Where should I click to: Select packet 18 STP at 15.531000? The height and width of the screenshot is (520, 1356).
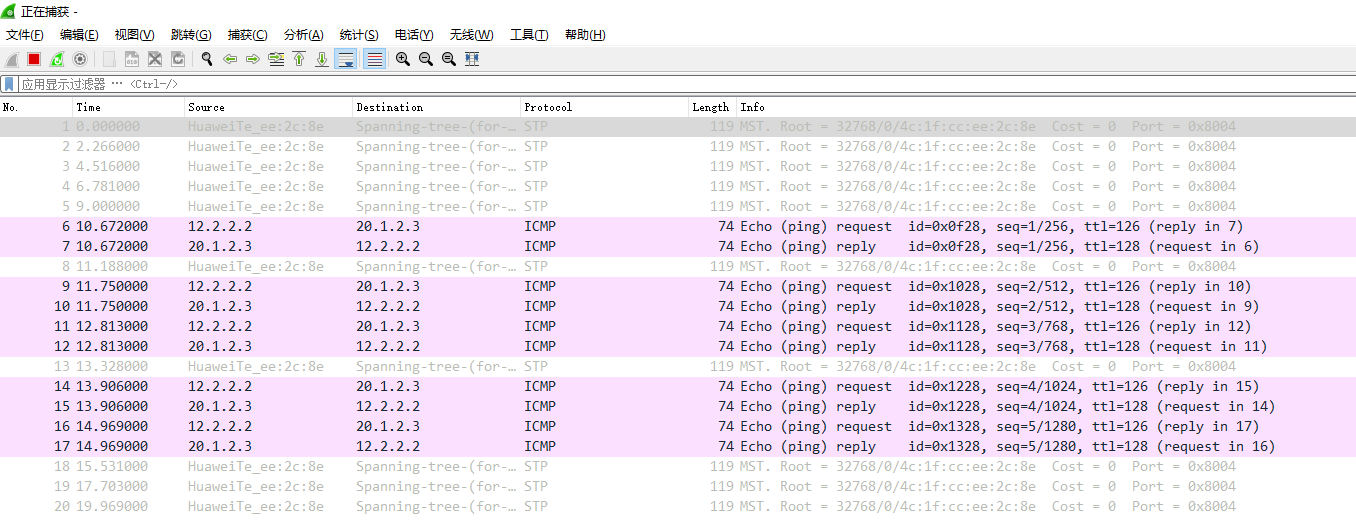tap(678, 467)
